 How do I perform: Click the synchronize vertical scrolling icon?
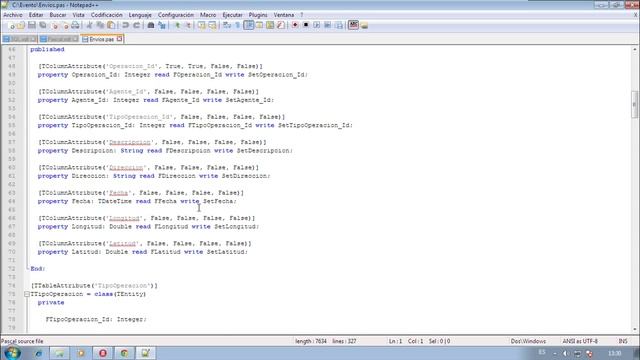click(202, 25)
